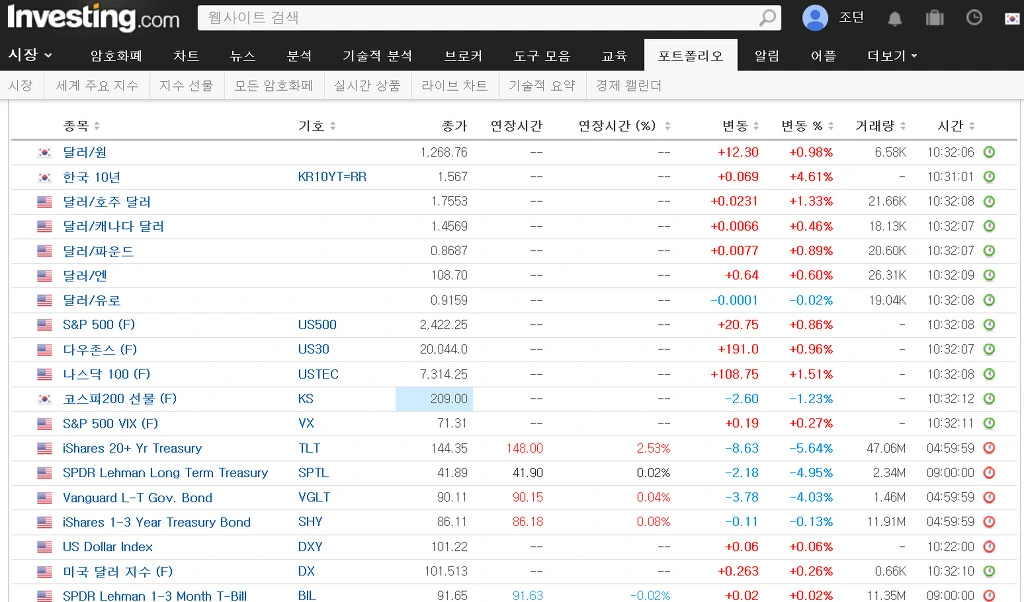Open the SPDR Lehman Long Term Treasury link
Viewport: 1024px width, 602px height.
point(165,473)
